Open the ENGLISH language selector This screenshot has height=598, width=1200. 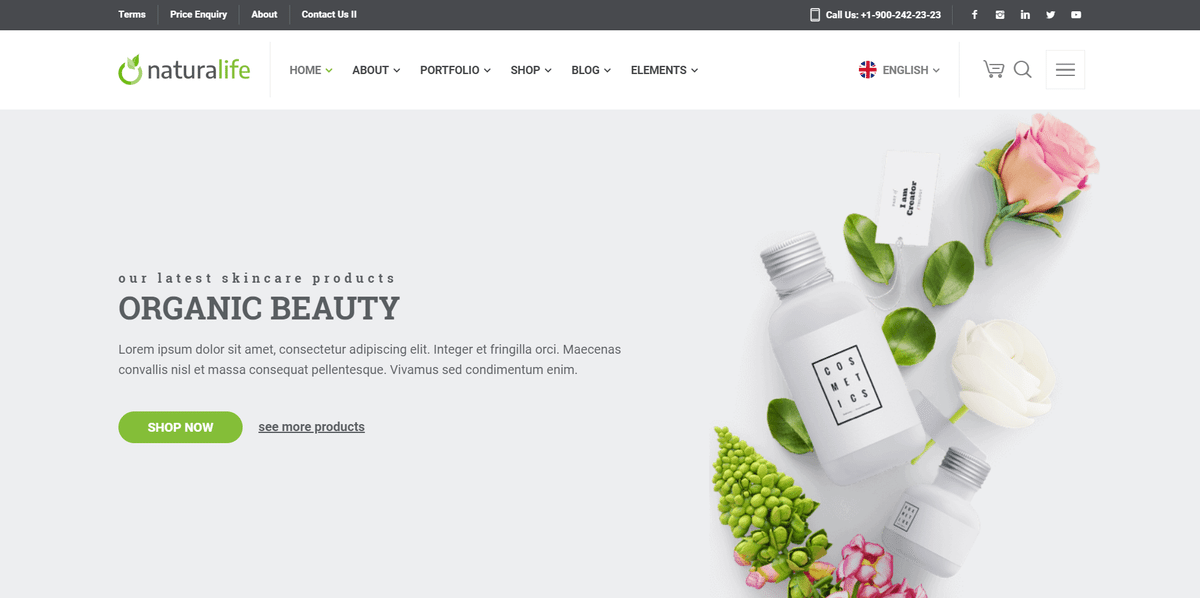[899, 70]
